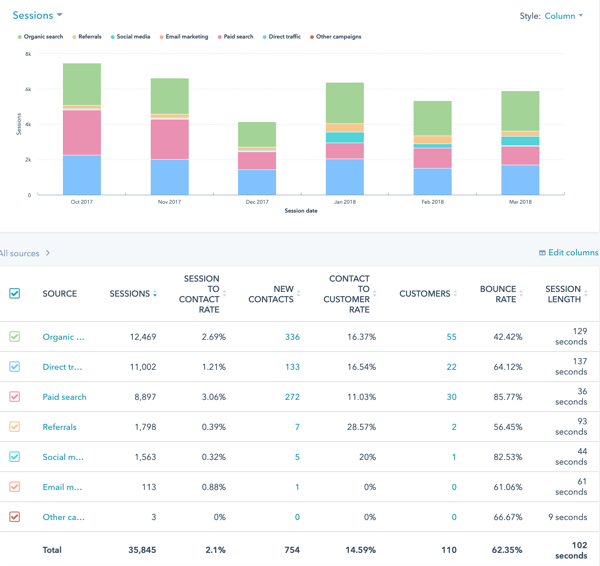The image size is (600, 566).
Task: Open Direct traffic customers count 22
Action: coord(452,367)
